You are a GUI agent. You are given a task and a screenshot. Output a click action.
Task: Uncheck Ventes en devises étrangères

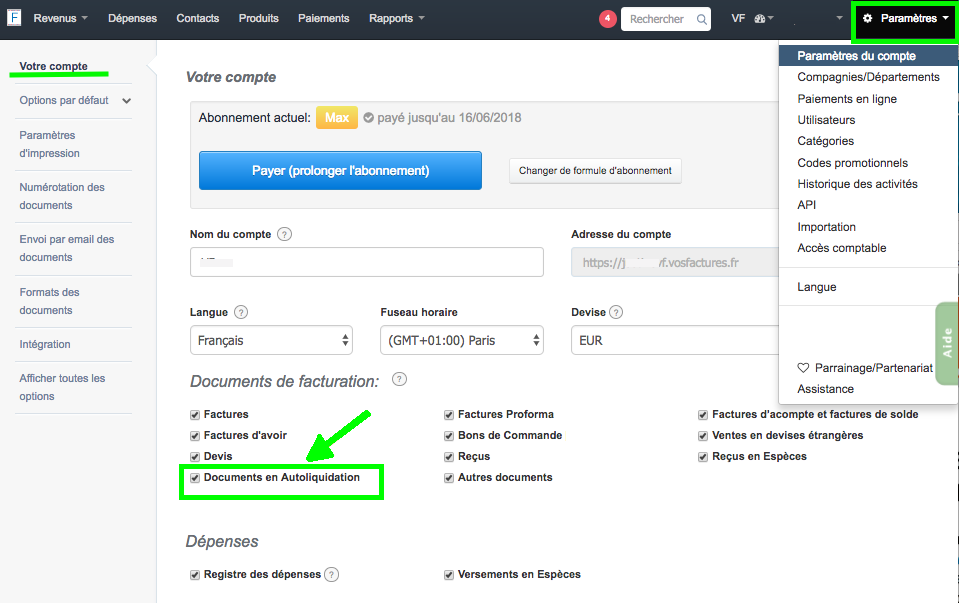tap(703, 435)
